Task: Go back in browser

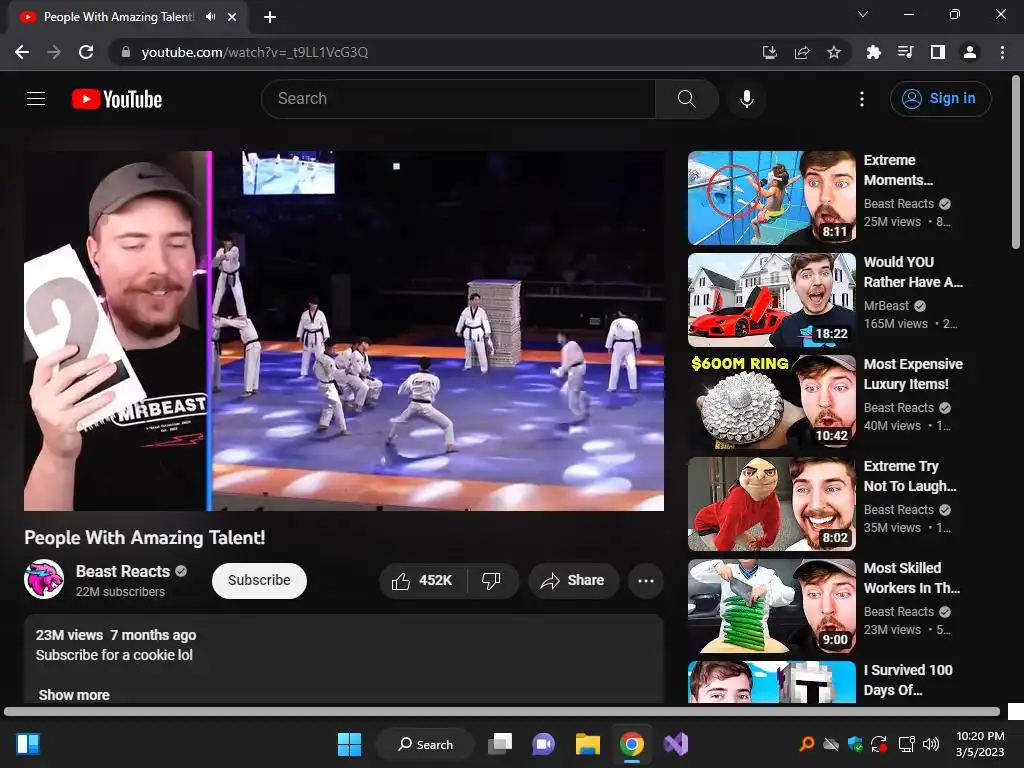Action: (x=22, y=52)
